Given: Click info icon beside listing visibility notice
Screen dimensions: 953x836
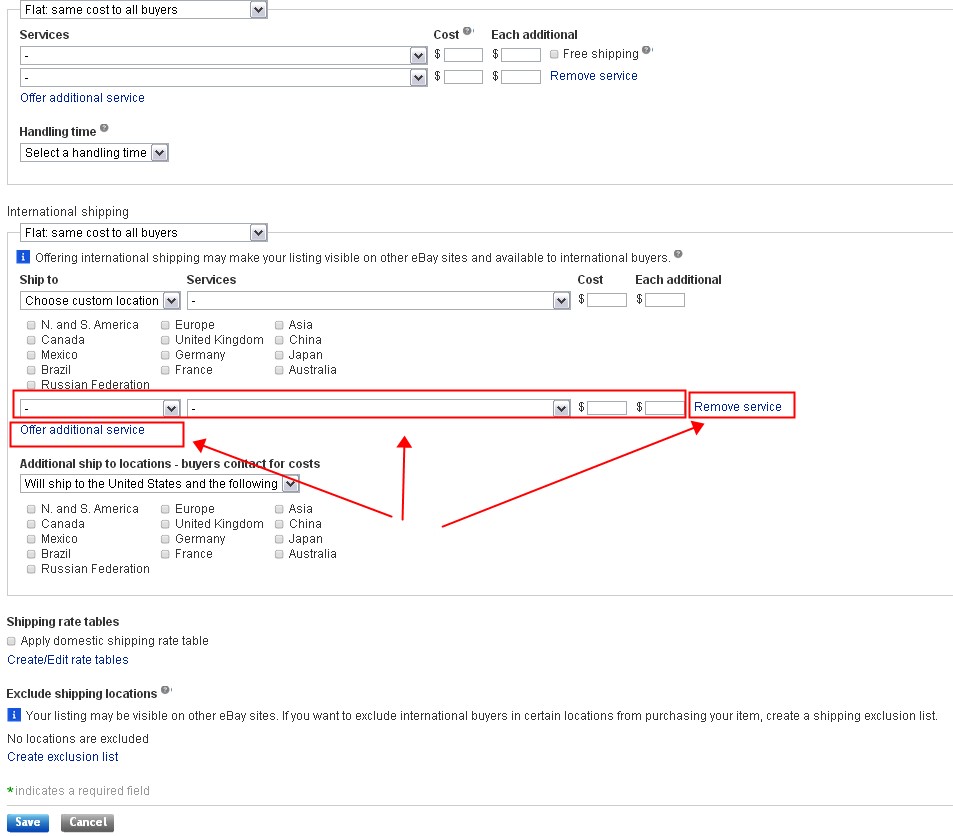Looking at the screenshot, I should pyautogui.click(x=14, y=715).
